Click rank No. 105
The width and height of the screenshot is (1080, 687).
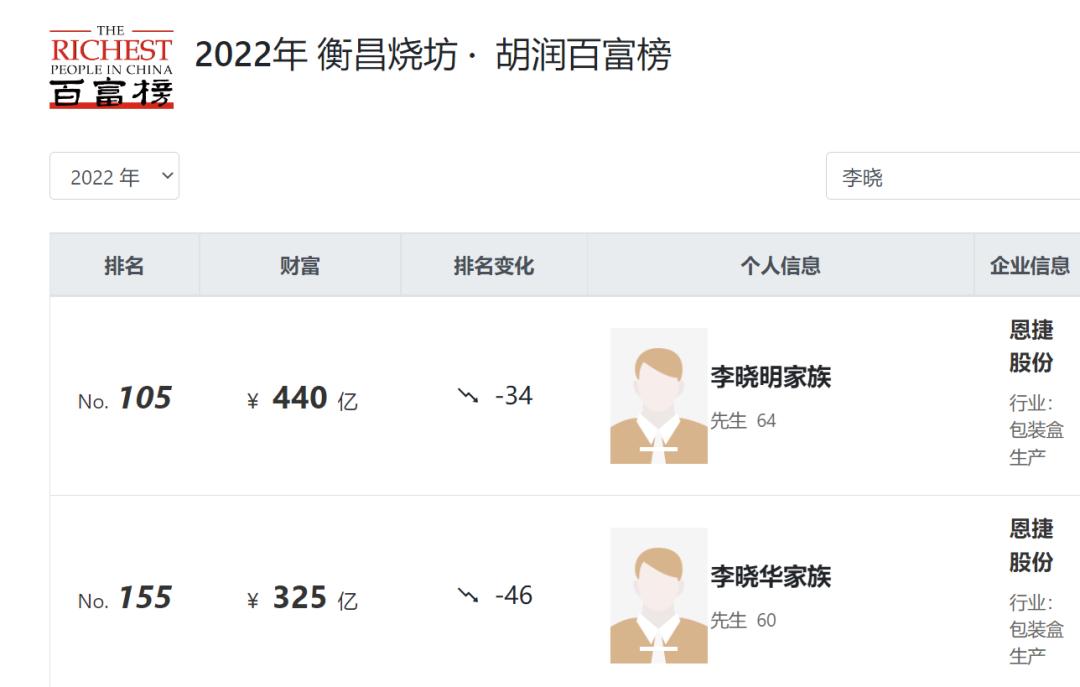(x=125, y=399)
